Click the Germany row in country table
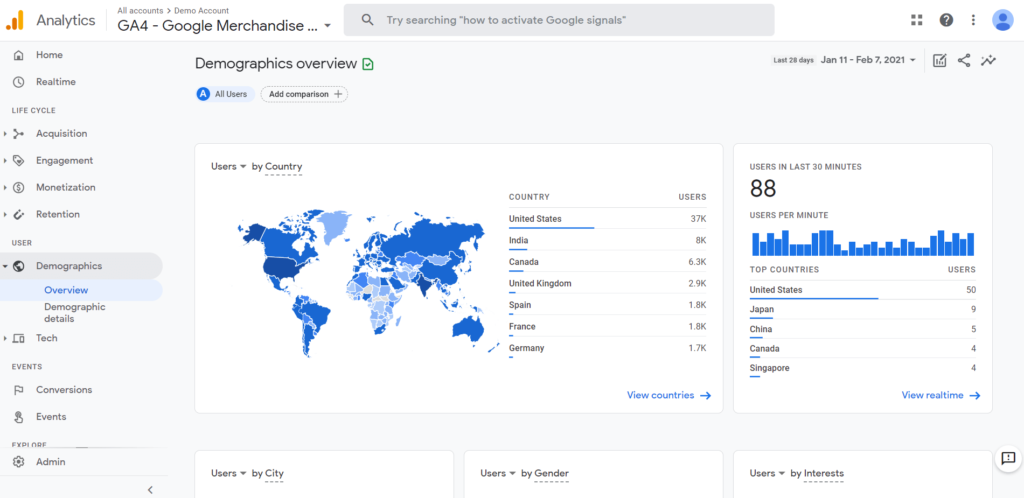The image size is (1024, 498). (x=607, y=348)
